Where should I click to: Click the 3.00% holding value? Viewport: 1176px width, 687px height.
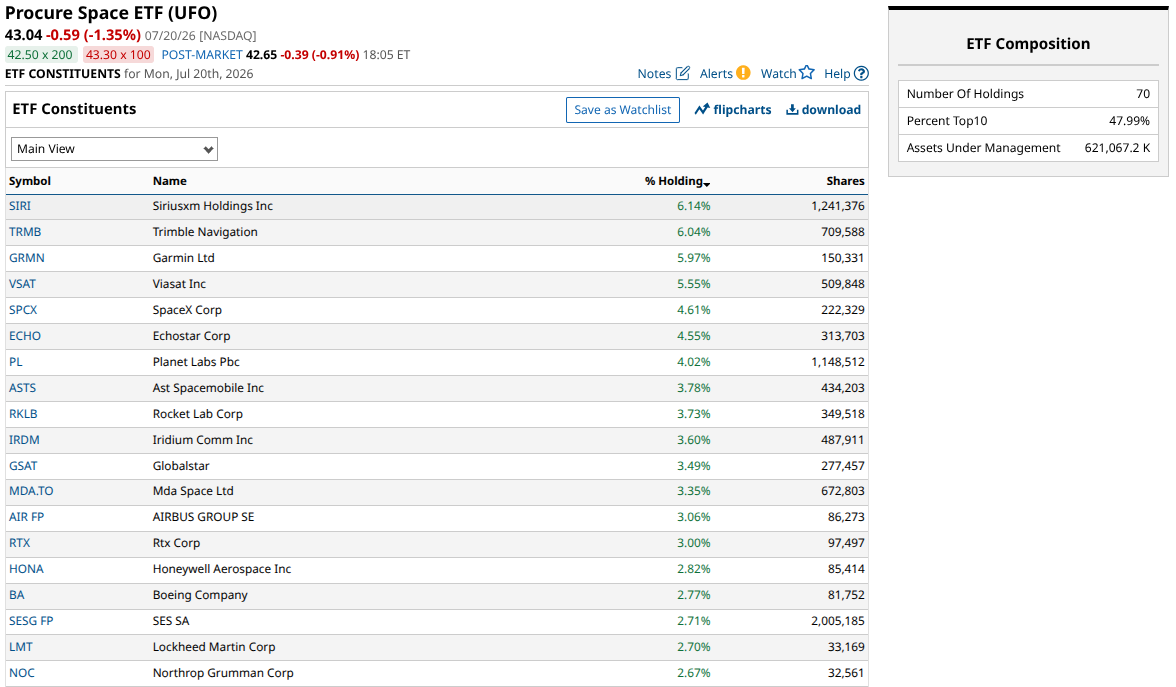point(694,542)
